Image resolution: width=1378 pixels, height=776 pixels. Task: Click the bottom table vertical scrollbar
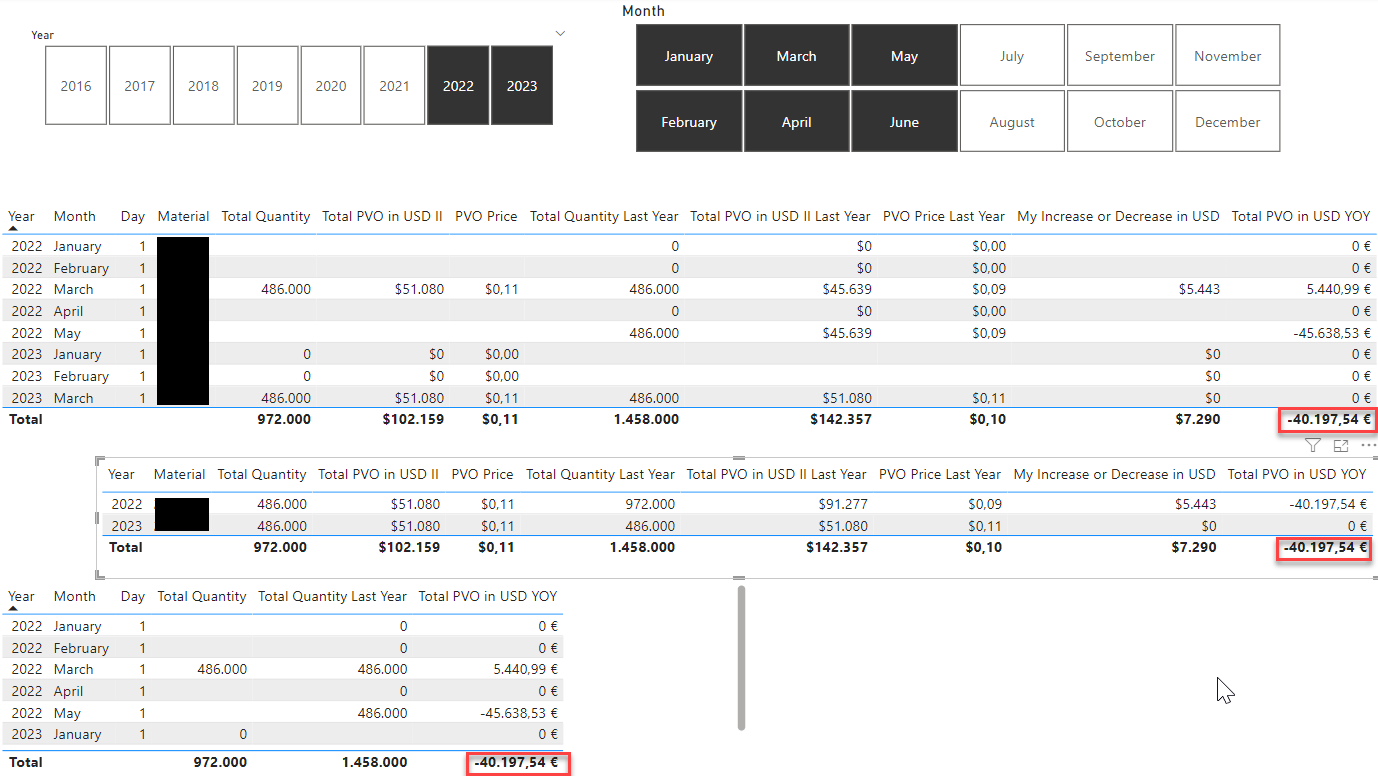[741, 658]
